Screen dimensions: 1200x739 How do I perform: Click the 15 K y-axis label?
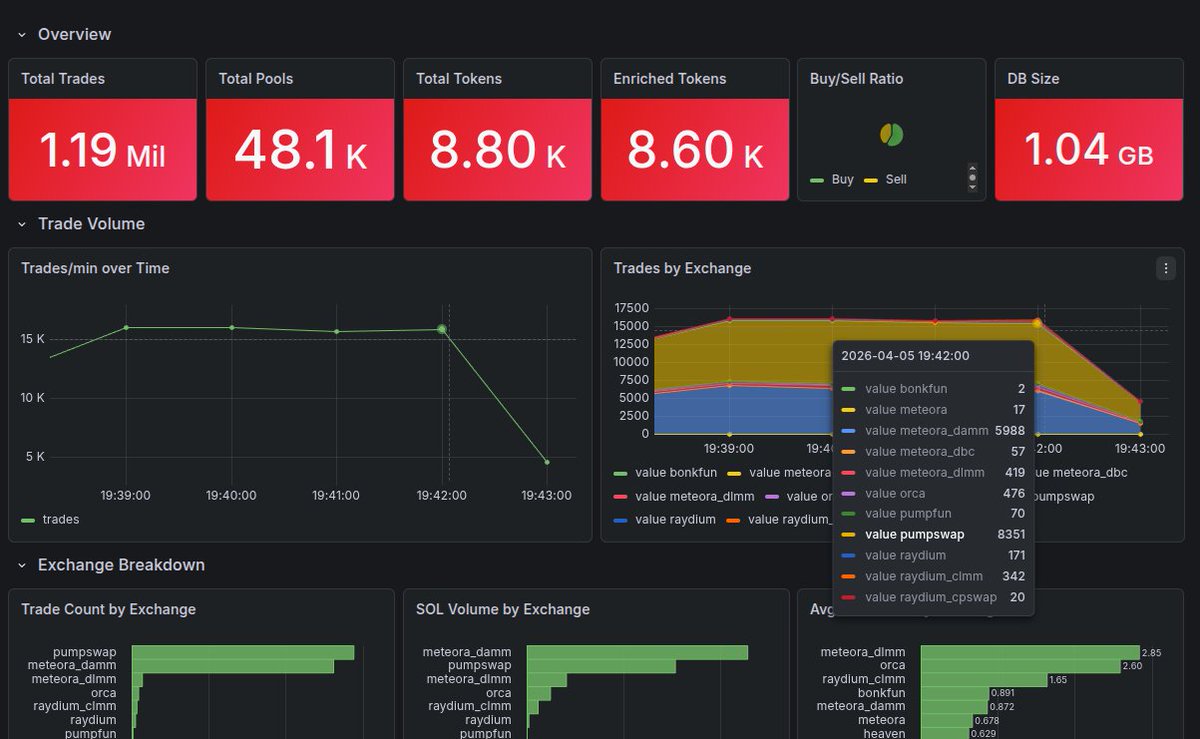pos(33,339)
